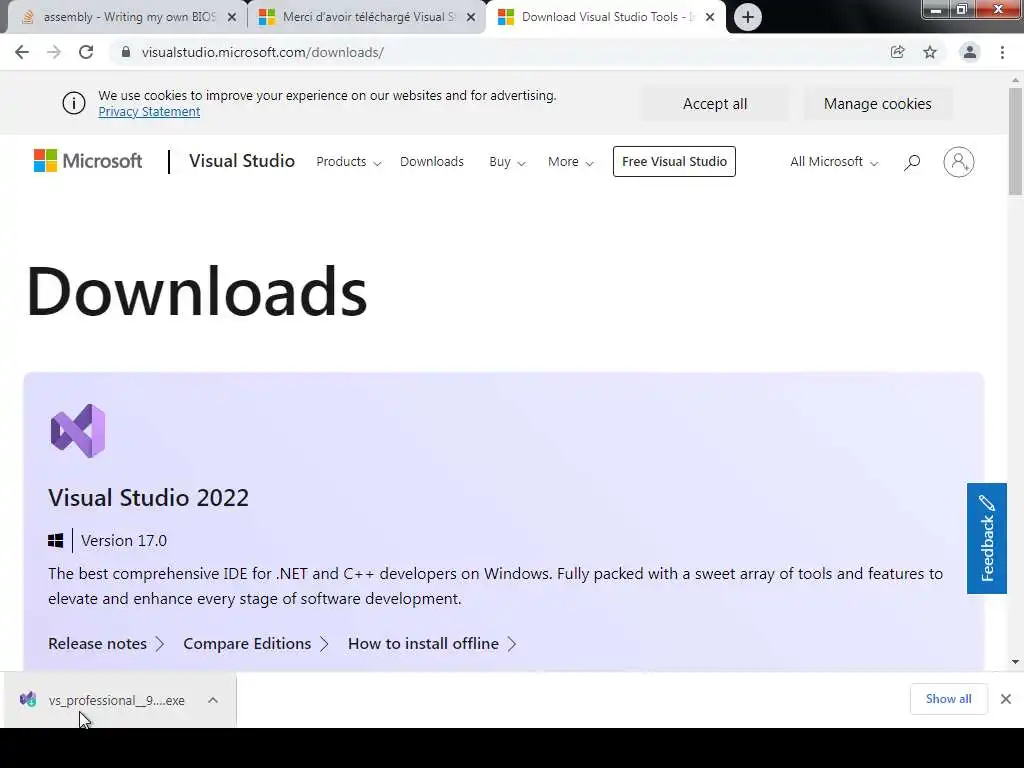The height and width of the screenshot is (768, 1024).
Task: Open options arrow for vs_professional download
Action: coord(213,700)
